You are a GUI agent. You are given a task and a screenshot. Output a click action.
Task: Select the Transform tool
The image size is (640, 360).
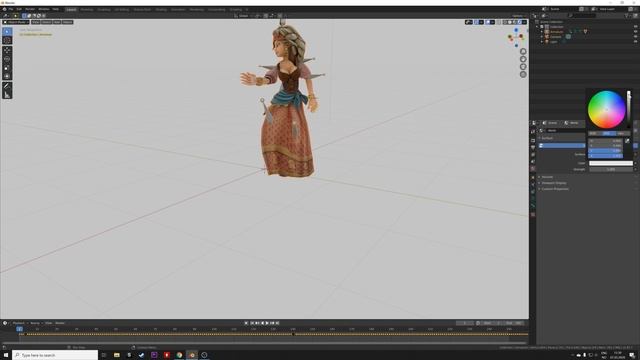click(7, 76)
